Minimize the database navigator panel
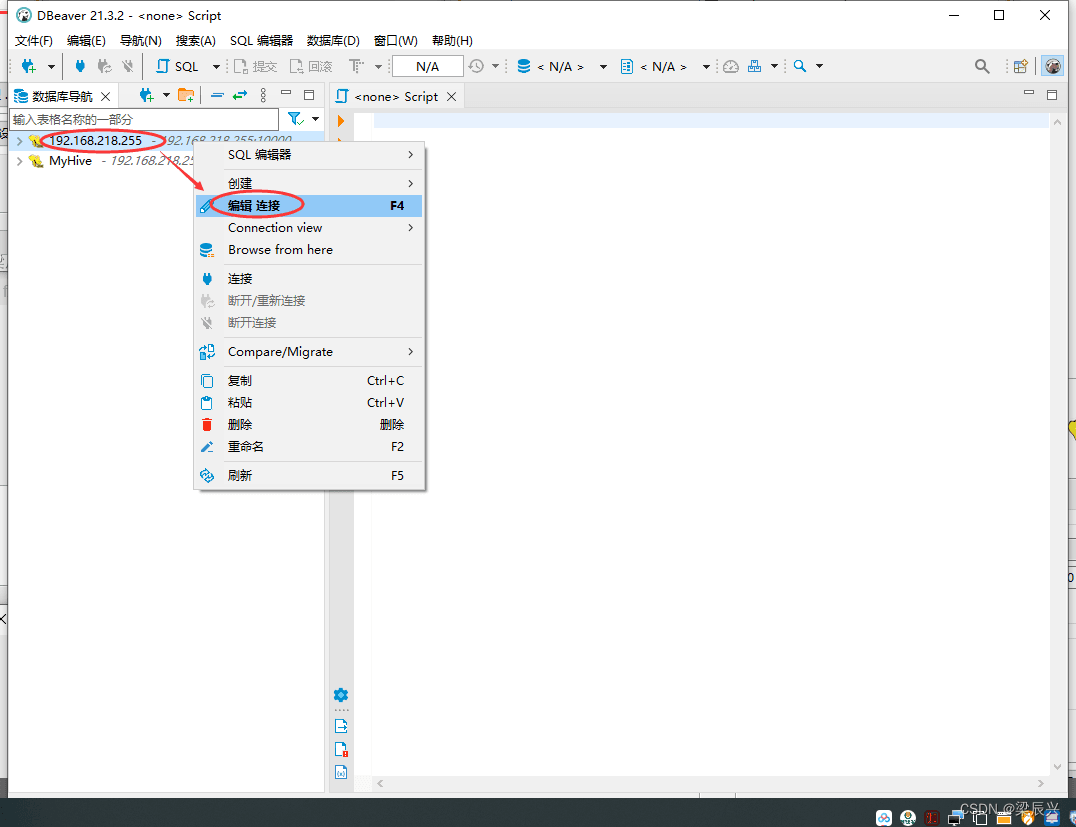This screenshot has height=827, width=1076. (x=286, y=93)
